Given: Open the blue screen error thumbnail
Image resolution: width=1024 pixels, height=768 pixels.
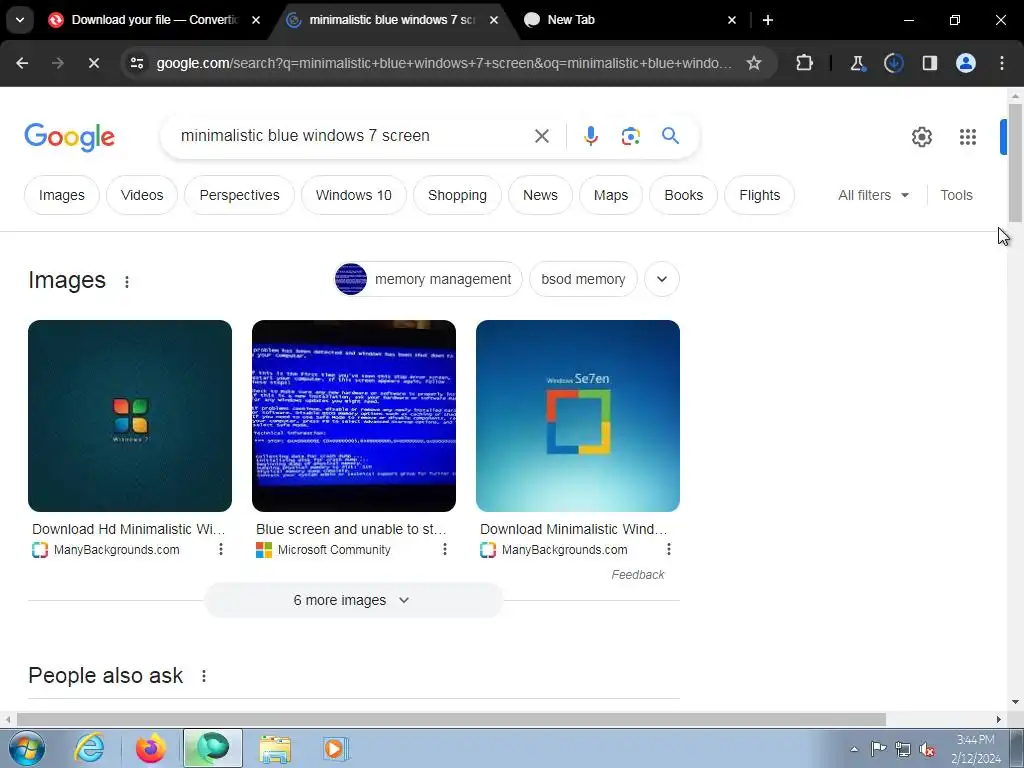Looking at the screenshot, I should (354, 416).
